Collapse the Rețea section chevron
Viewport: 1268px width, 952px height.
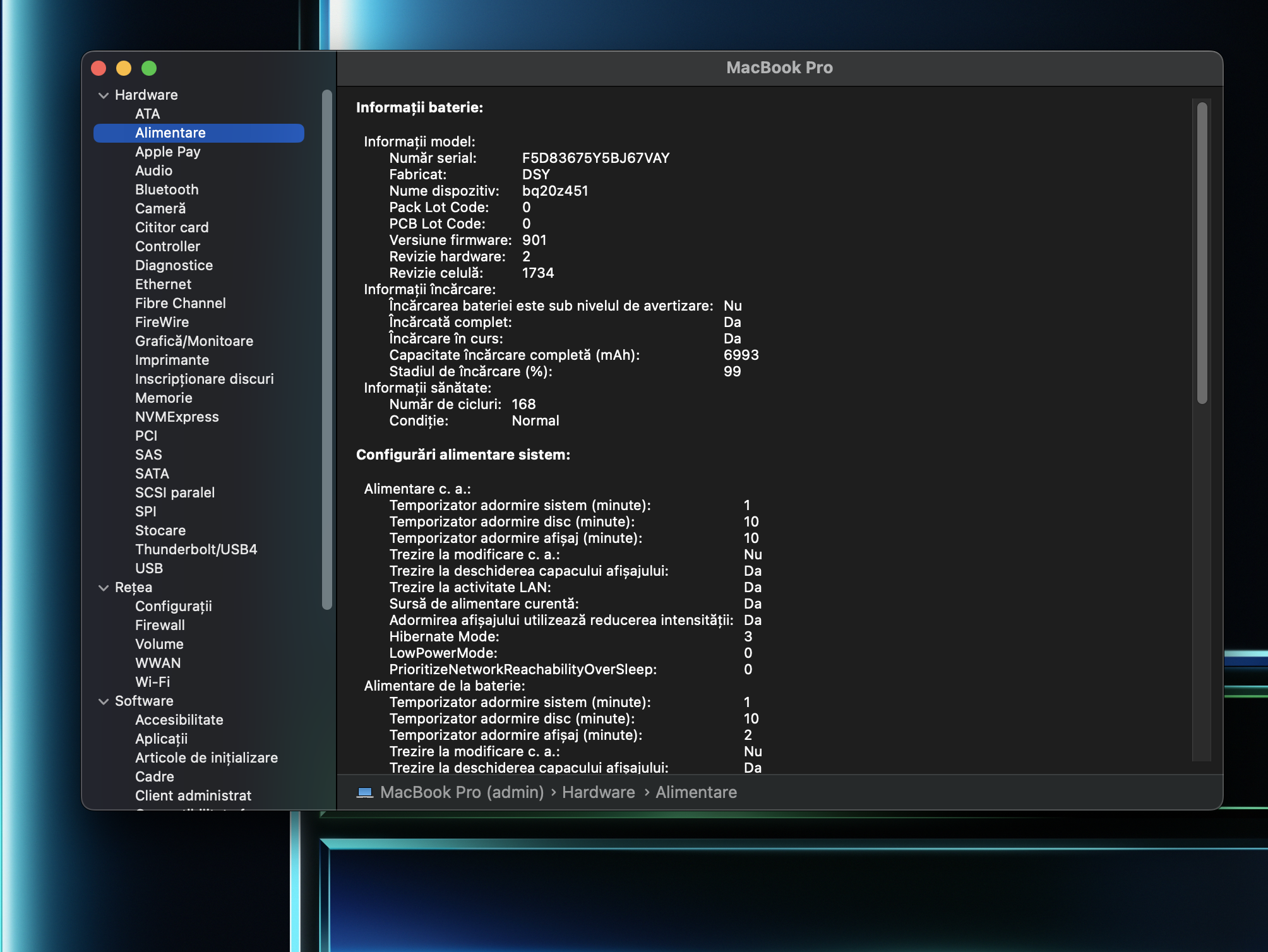(x=104, y=588)
